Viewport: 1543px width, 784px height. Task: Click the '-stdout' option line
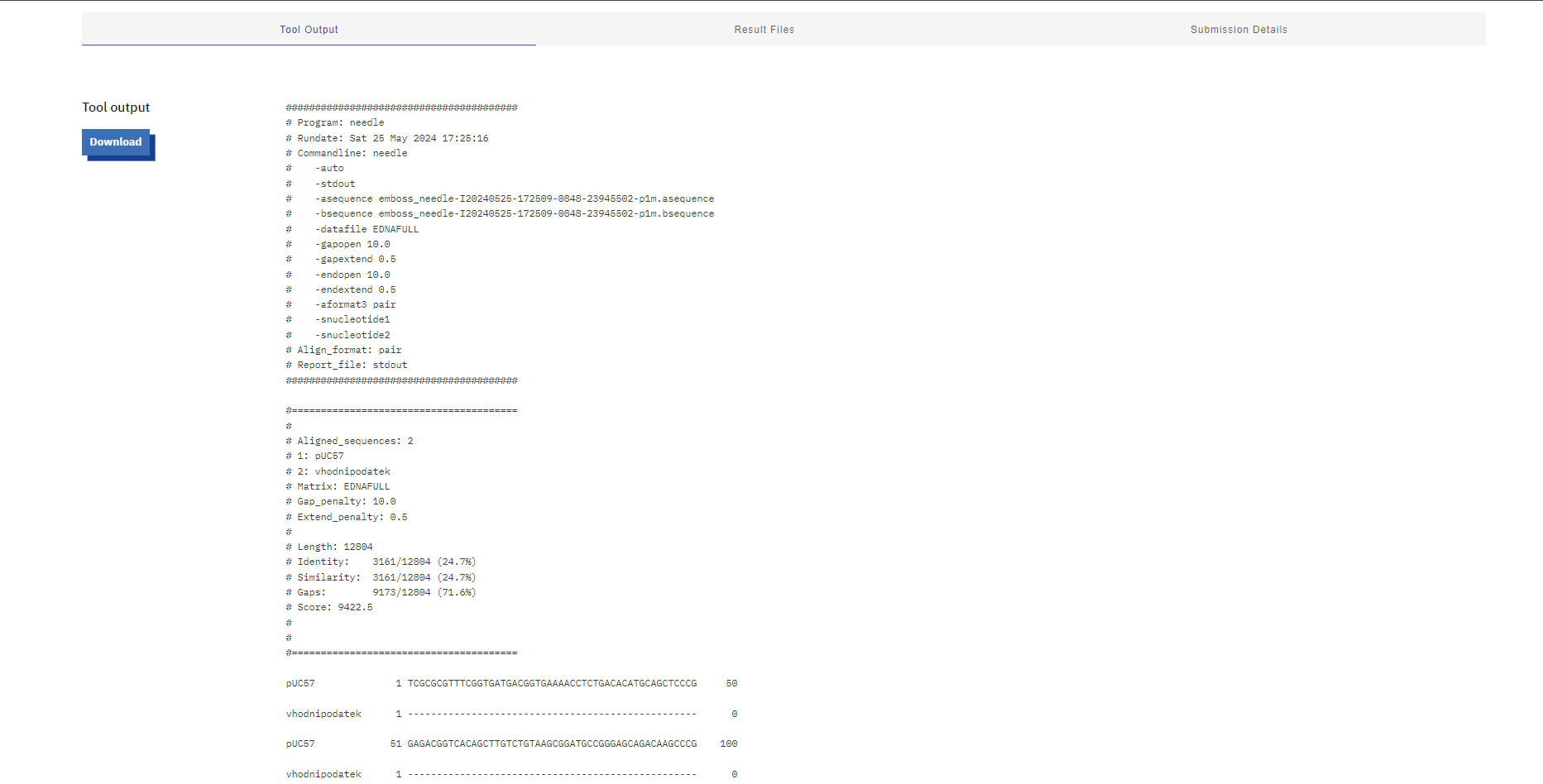(x=320, y=184)
